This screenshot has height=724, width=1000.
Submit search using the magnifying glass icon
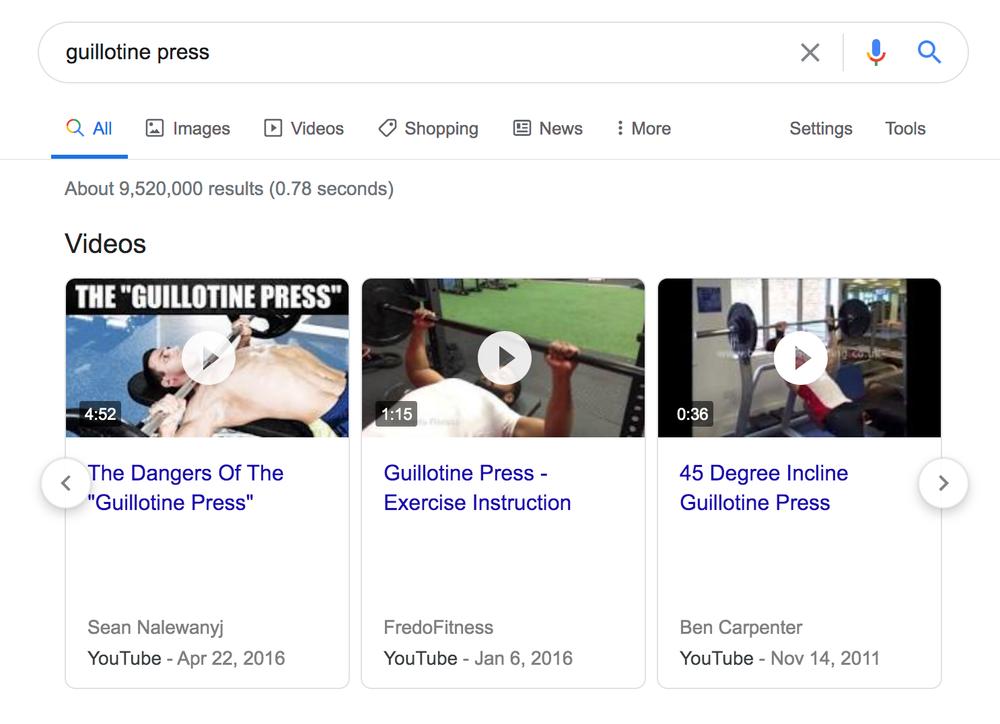[929, 52]
